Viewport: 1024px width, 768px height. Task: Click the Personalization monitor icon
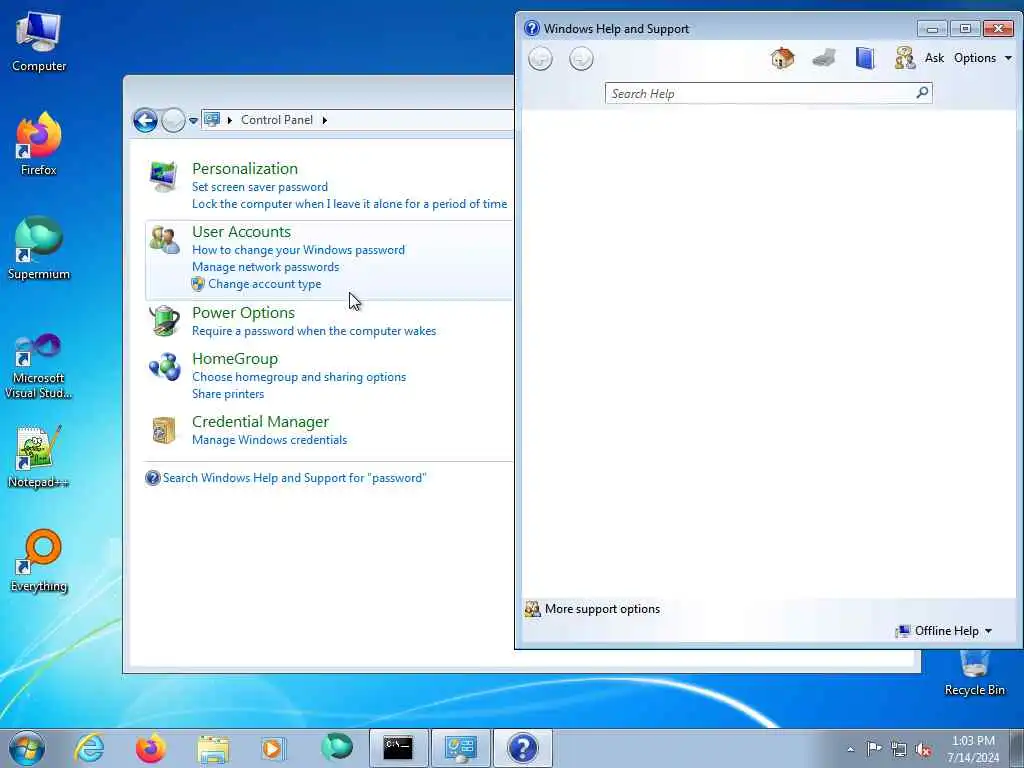tap(163, 176)
